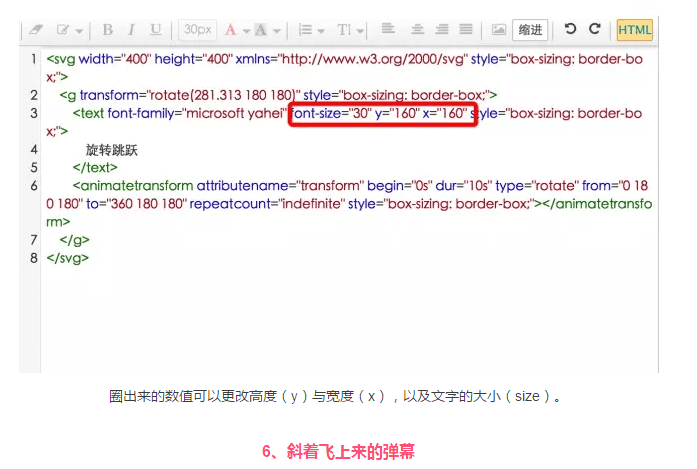Insert an image with picture icon
The height and width of the screenshot is (469, 697).
(x=498, y=30)
